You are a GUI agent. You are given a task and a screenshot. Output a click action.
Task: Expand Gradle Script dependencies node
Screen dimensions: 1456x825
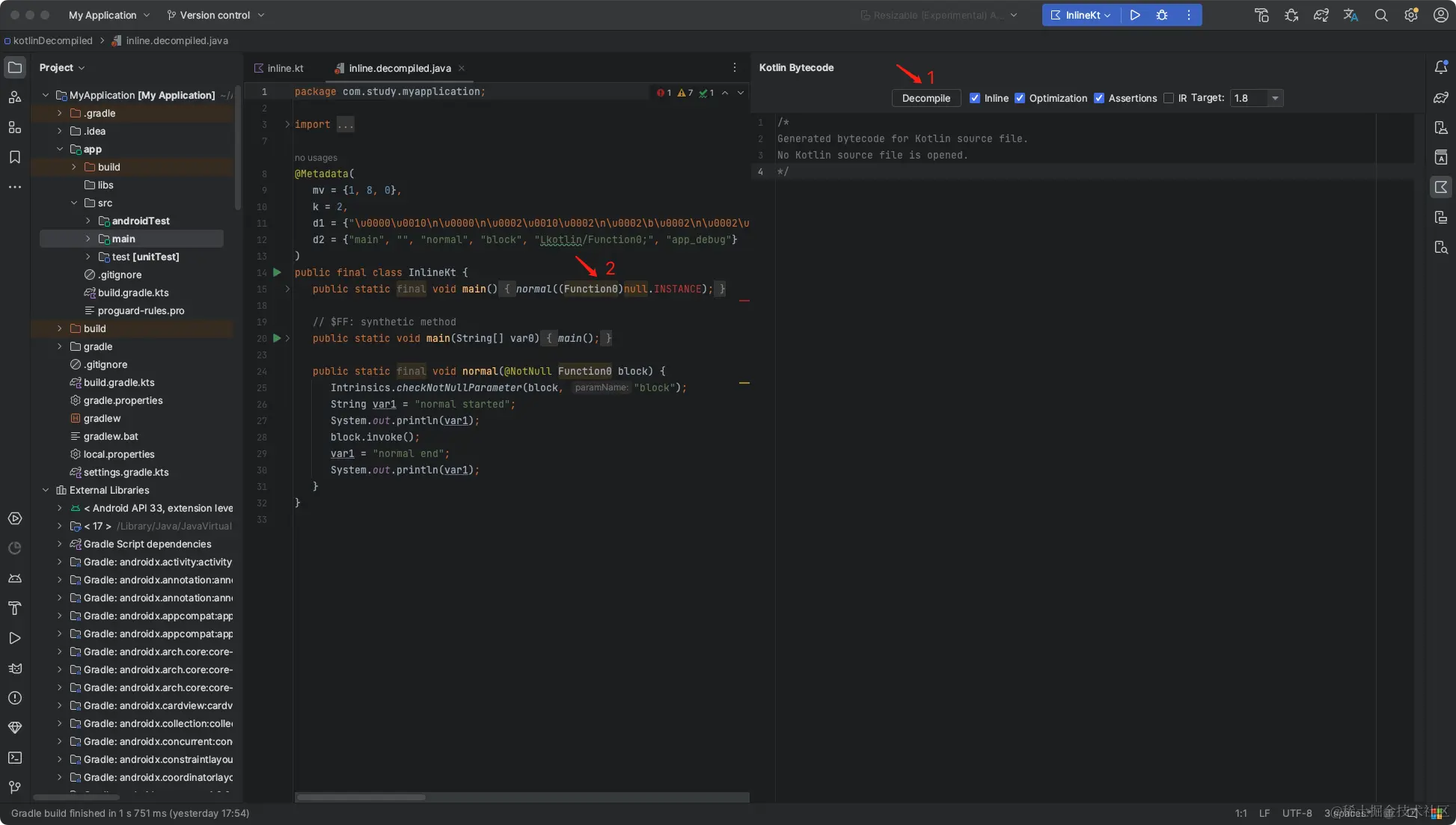pos(60,544)
